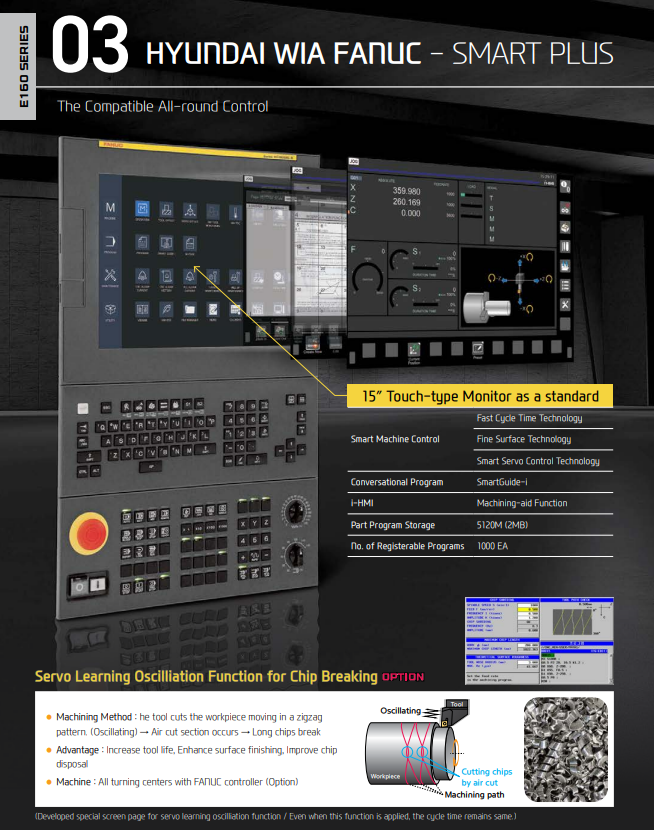The image size is (654, 830).
Task: Tap the Operation icon in the HMI menu
Action: 142,209
